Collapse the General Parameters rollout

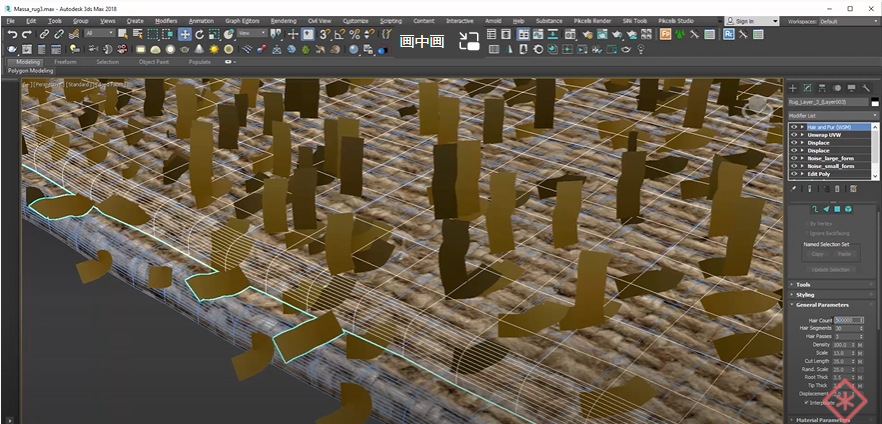822,305
